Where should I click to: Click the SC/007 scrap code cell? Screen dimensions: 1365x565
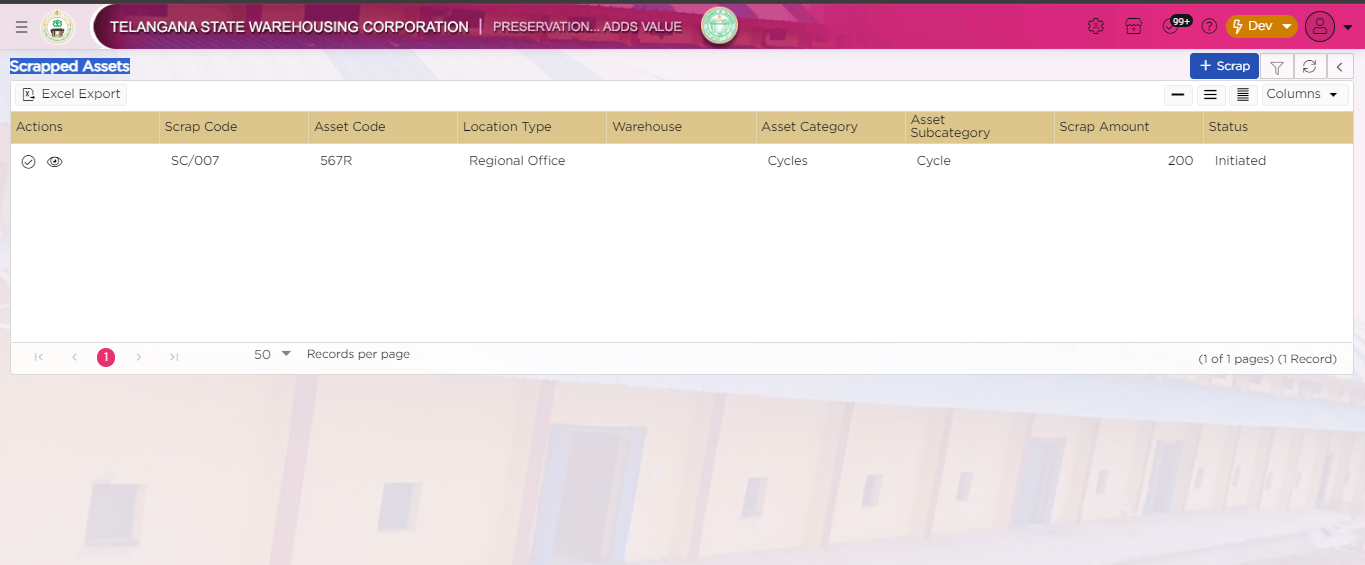pos(195,161)
